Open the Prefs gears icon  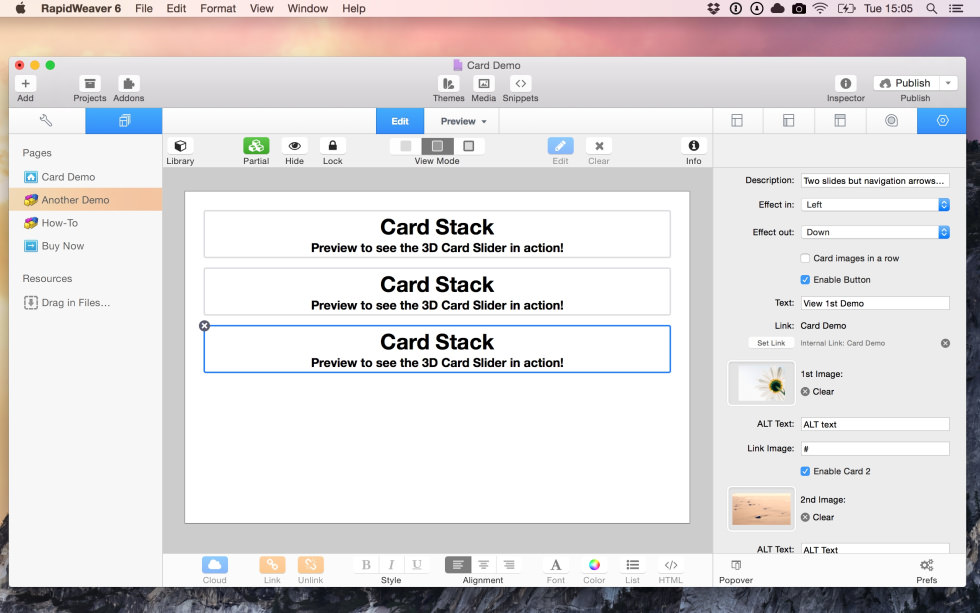coord(926,565)
